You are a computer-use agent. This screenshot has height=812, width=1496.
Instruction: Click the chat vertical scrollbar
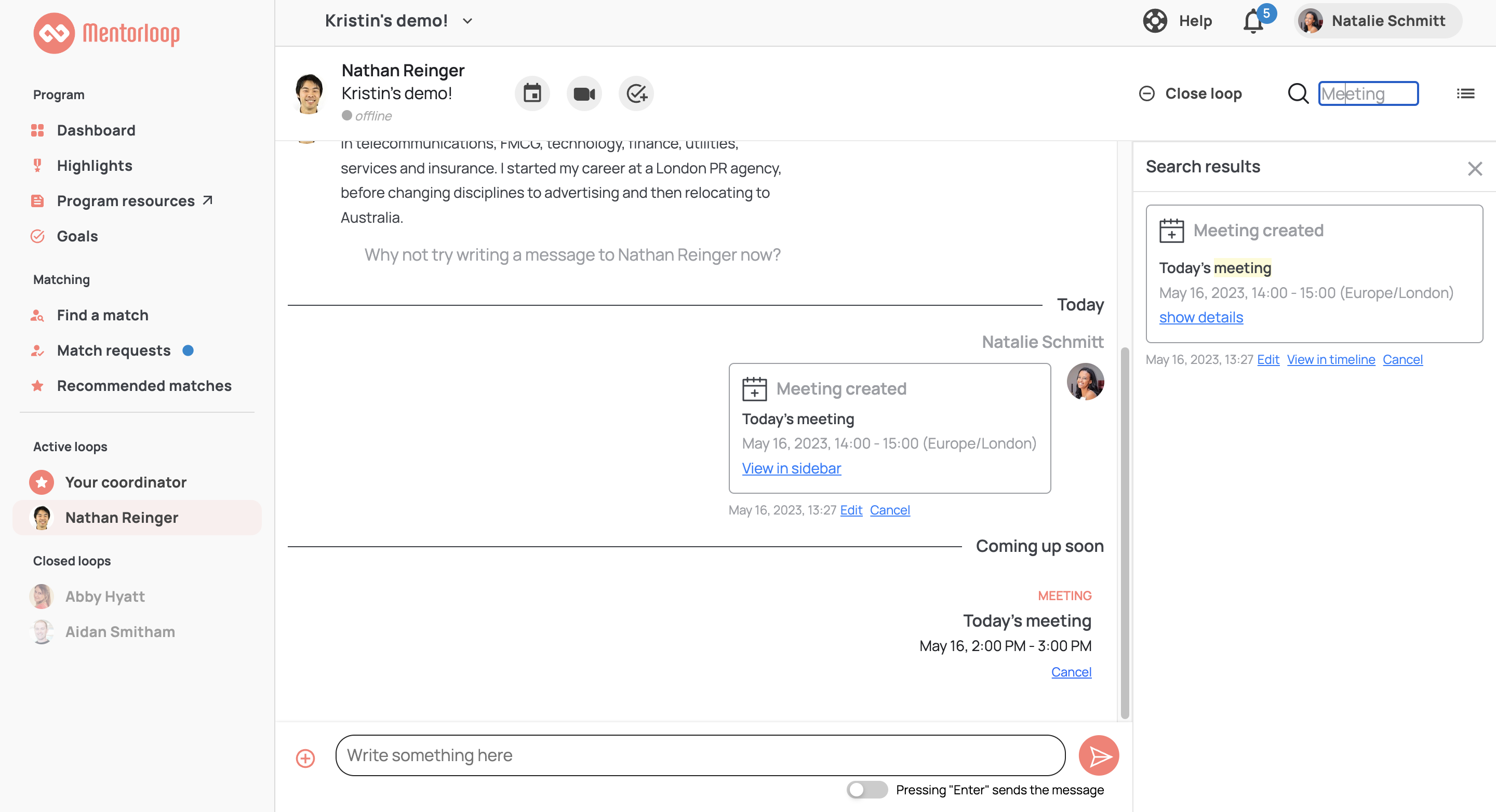(1124, 533)
